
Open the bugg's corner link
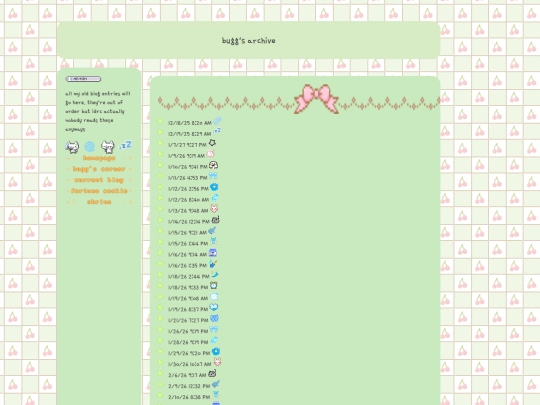coord(99,169)
